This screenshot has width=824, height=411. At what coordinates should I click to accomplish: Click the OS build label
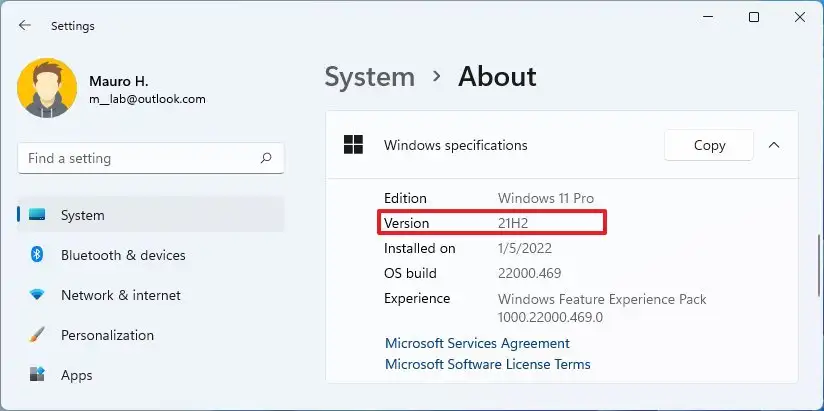410,273
